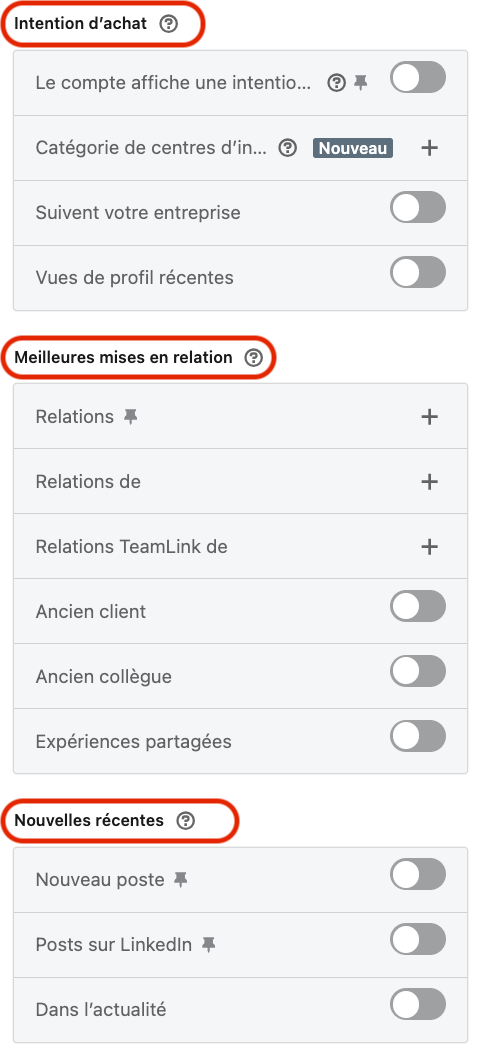Expand Catégorie de centres d'intérêt with plus

(429, 148)
